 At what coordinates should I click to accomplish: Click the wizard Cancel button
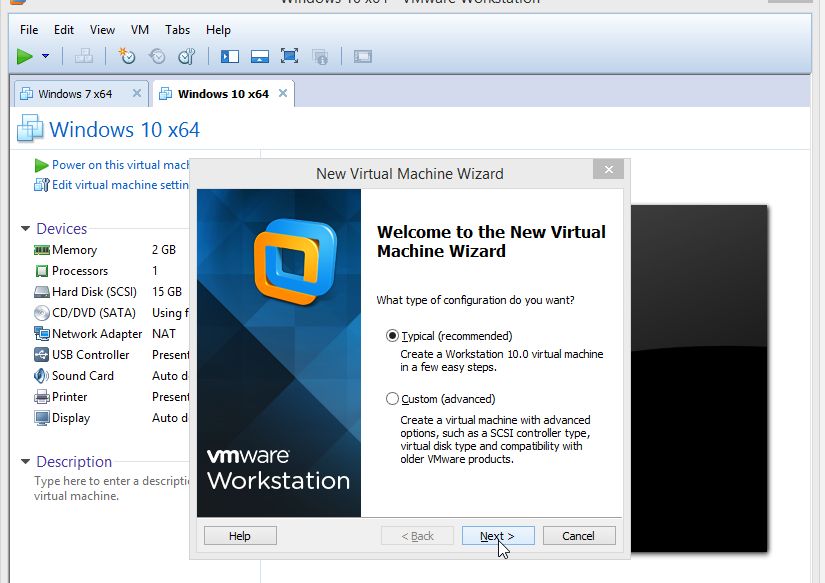(x=579, y=536)
